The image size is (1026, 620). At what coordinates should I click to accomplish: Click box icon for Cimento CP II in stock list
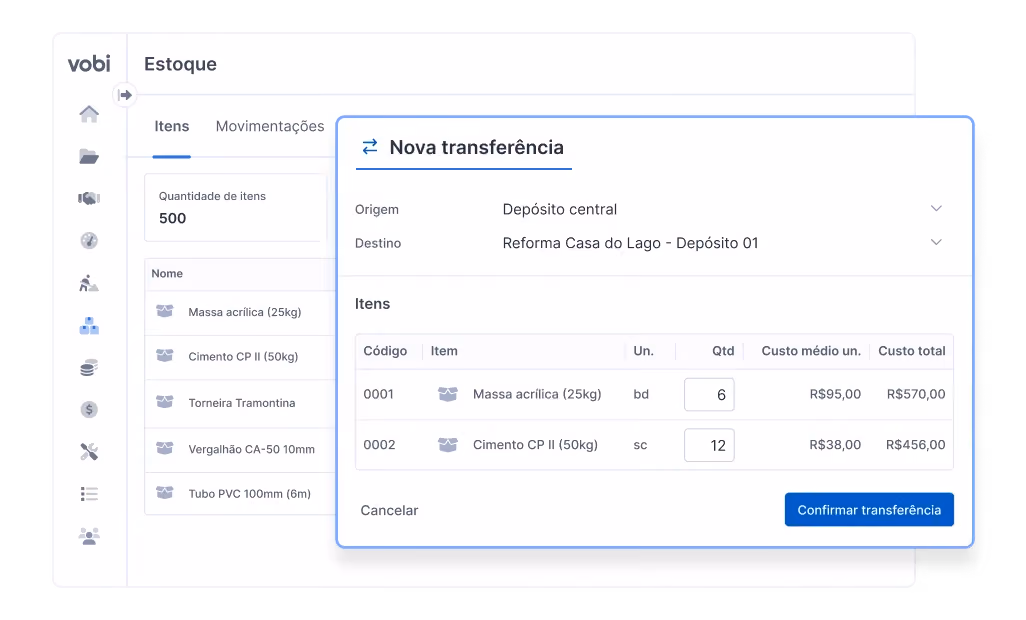165,355
